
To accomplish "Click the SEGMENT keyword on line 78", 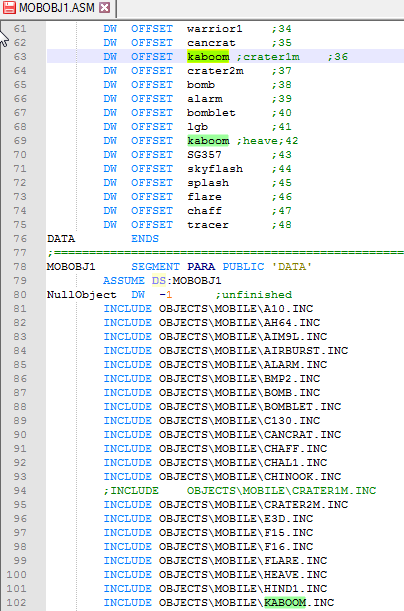I will pyautogui.click(x=155, y=267).
